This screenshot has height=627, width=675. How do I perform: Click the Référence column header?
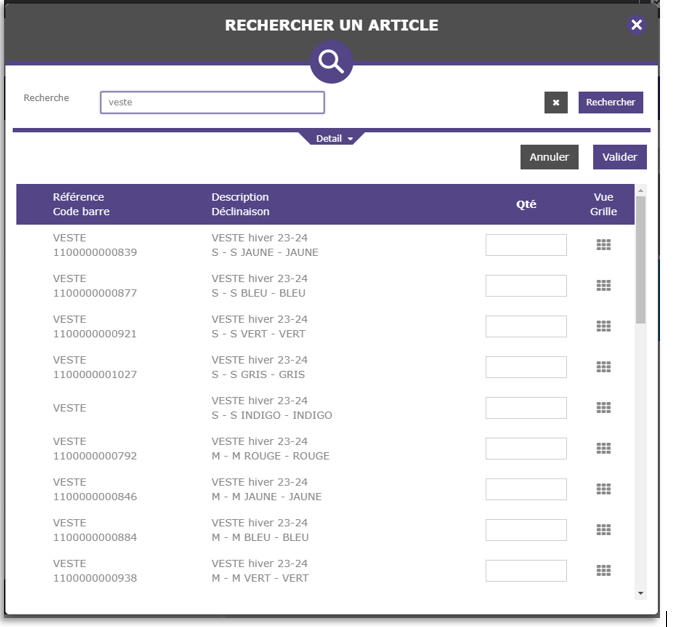[x=78, y=197]
